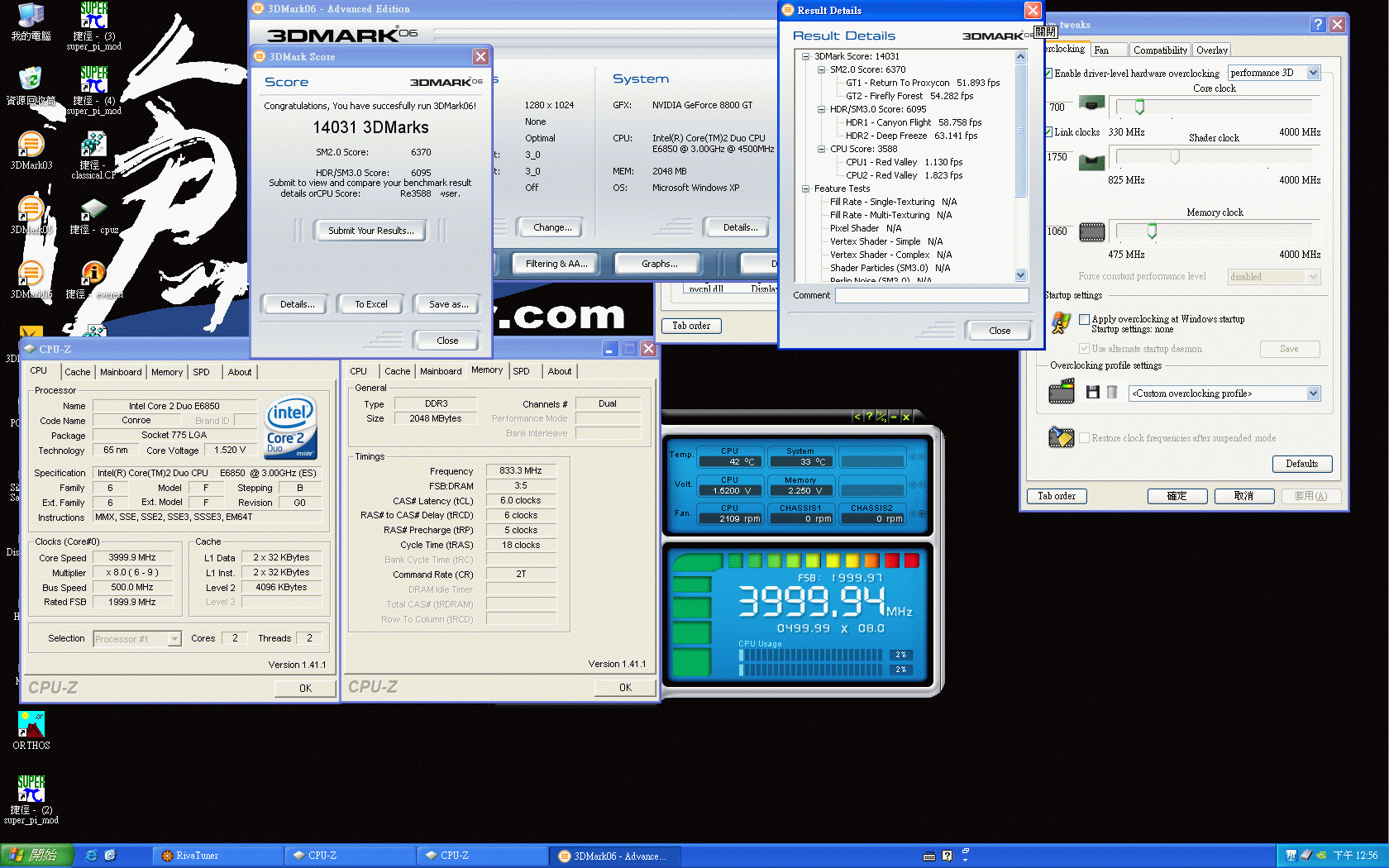Click Save as... in 3DMark Score window
The image size is (1389, 868).
click(x=448, y=304)
